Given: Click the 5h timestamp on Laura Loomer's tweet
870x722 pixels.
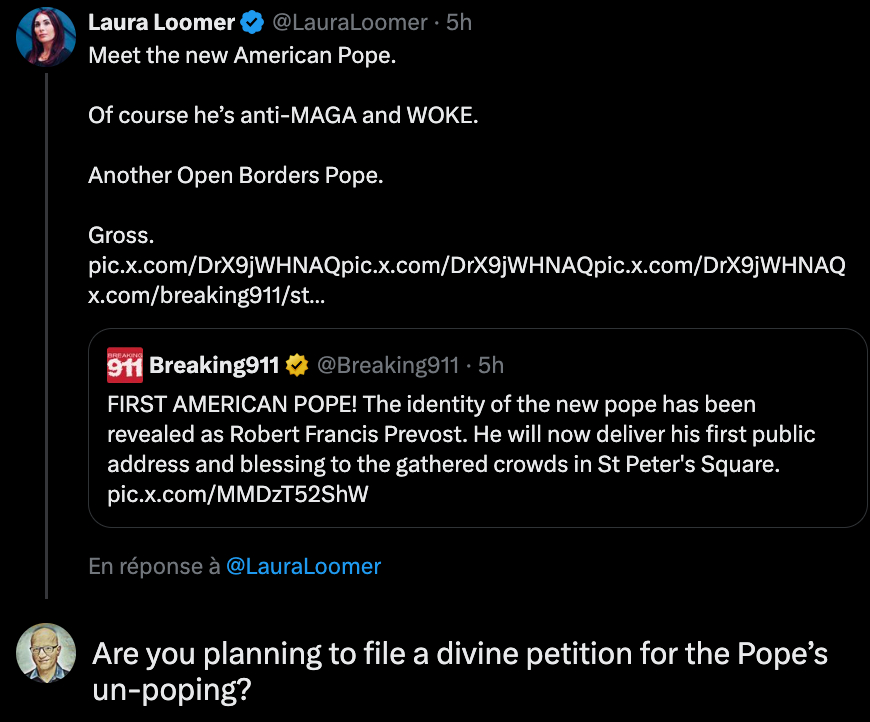Looking at the screenshot, I should point(459,23).
